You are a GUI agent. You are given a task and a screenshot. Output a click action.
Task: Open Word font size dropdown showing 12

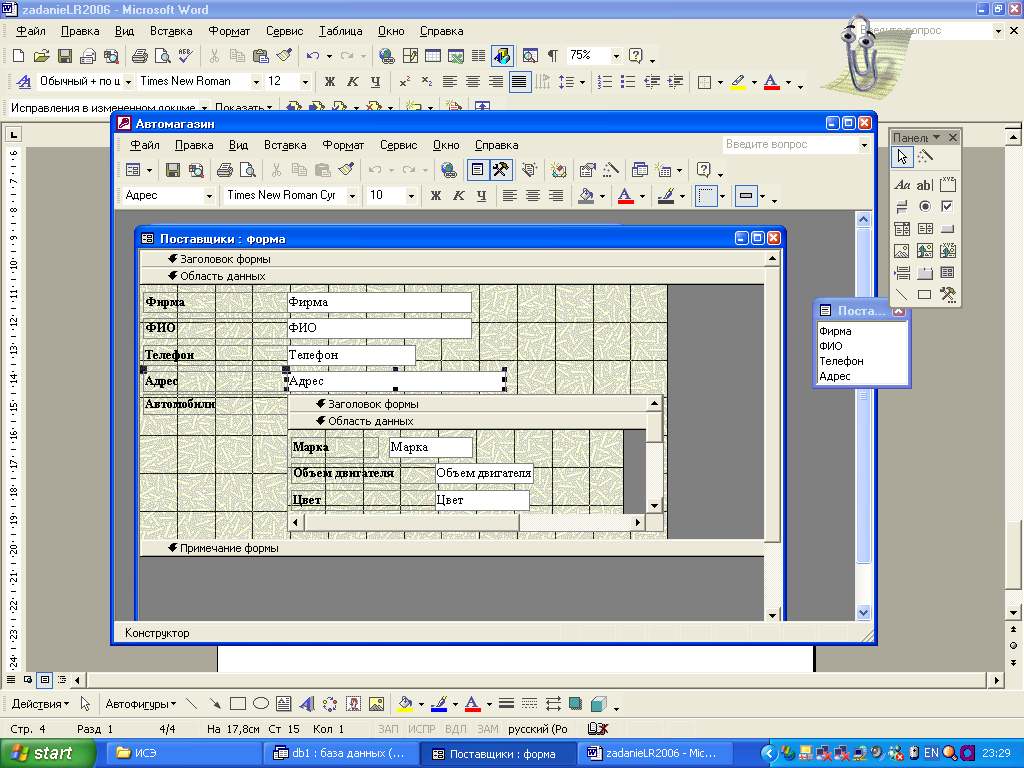[x=305, y=82]
